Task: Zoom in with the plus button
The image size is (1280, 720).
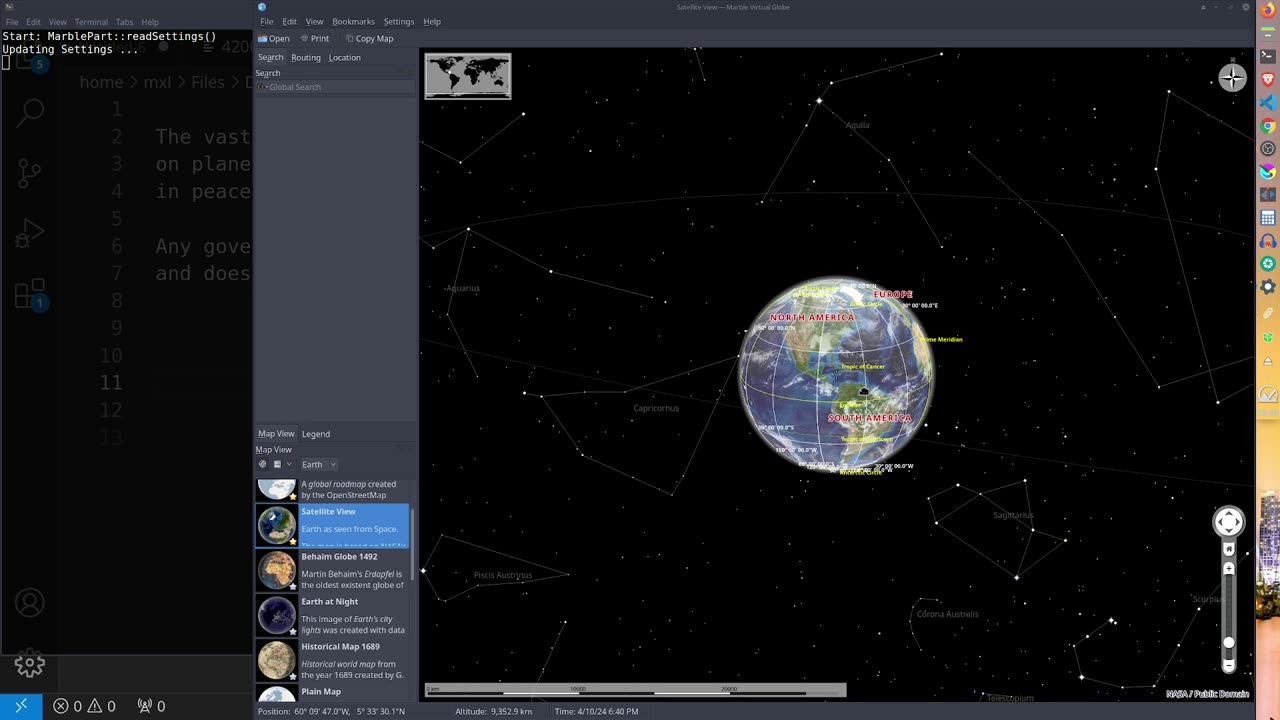Action: click(1229, 569)
